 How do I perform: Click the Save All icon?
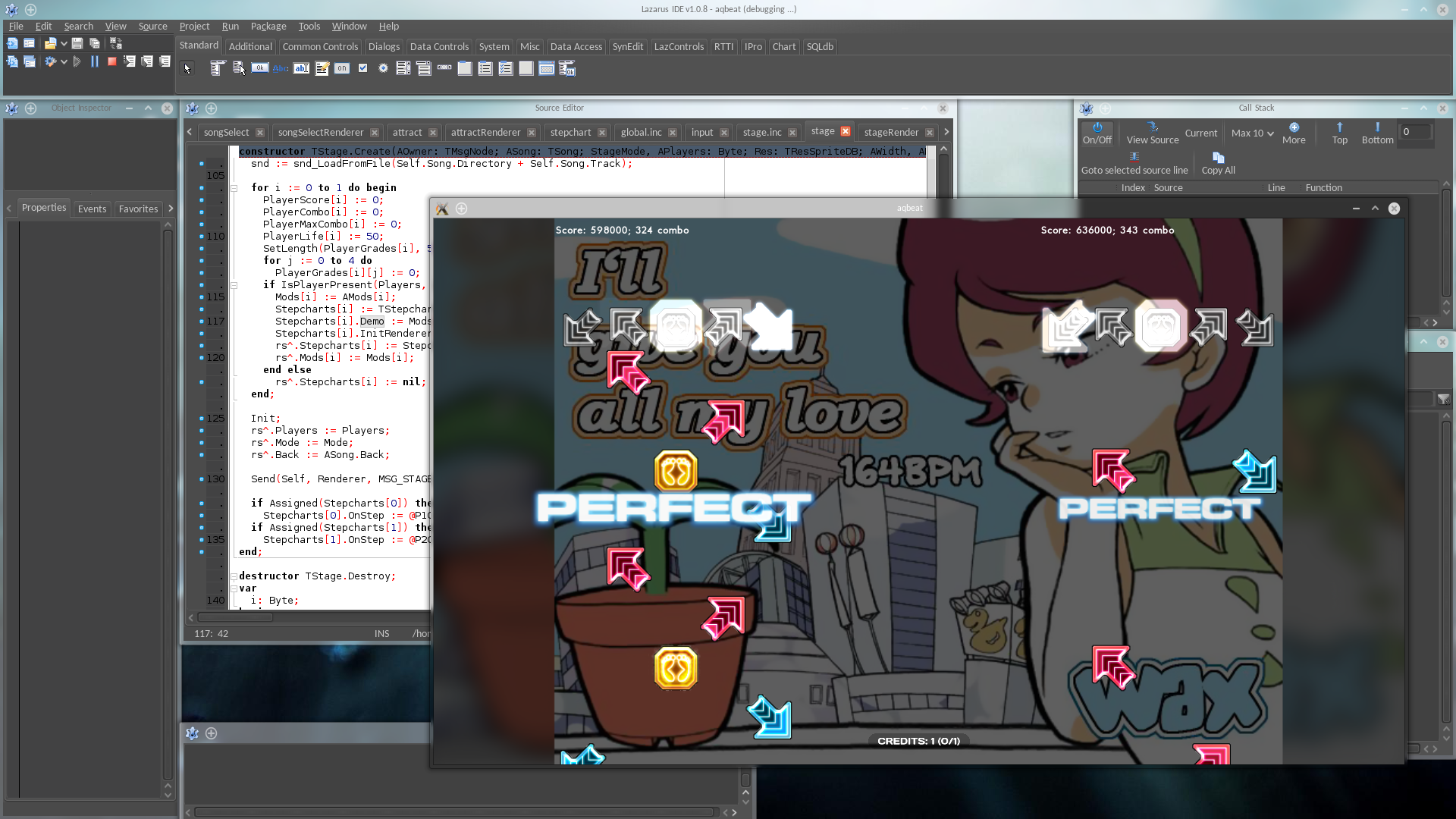[x=95, y=43]
